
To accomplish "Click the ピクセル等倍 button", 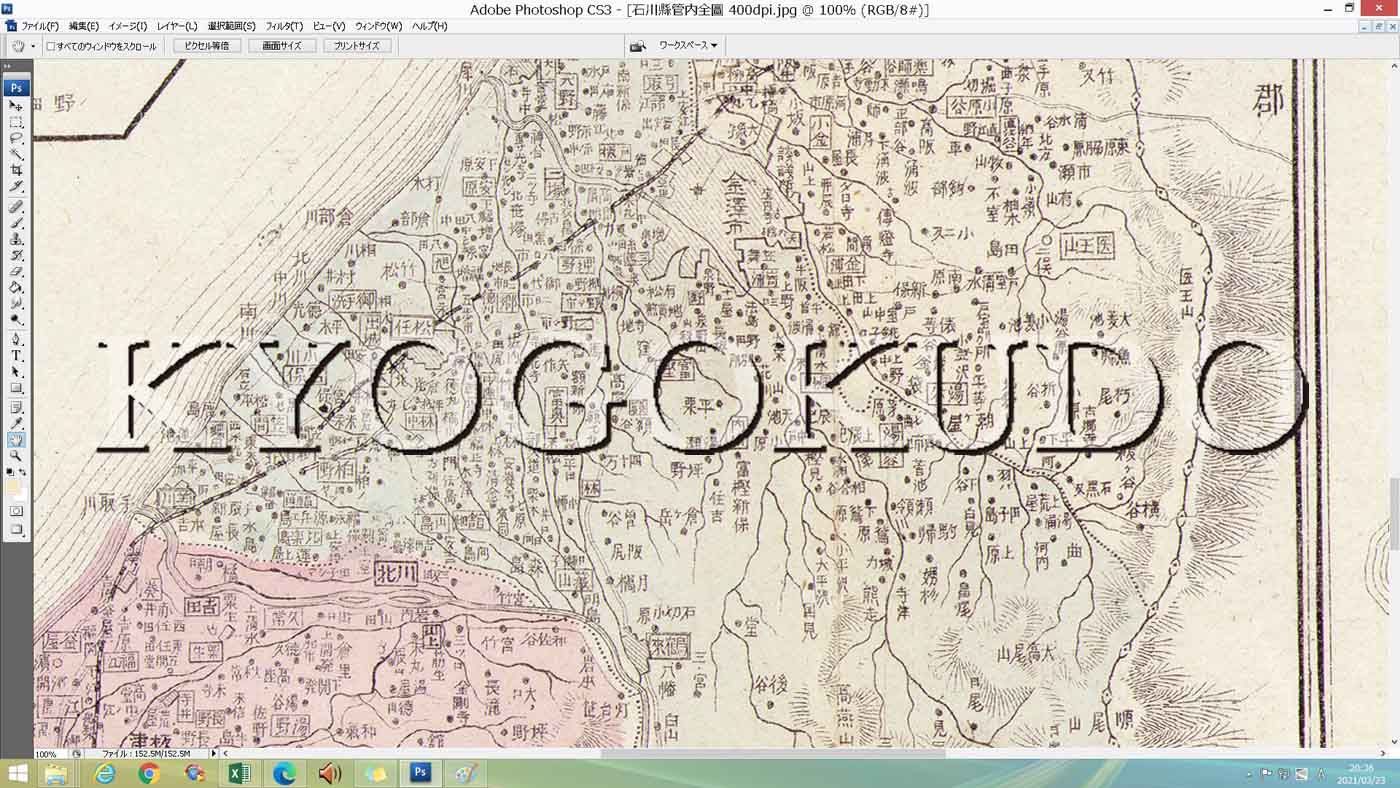I will 207,46.
